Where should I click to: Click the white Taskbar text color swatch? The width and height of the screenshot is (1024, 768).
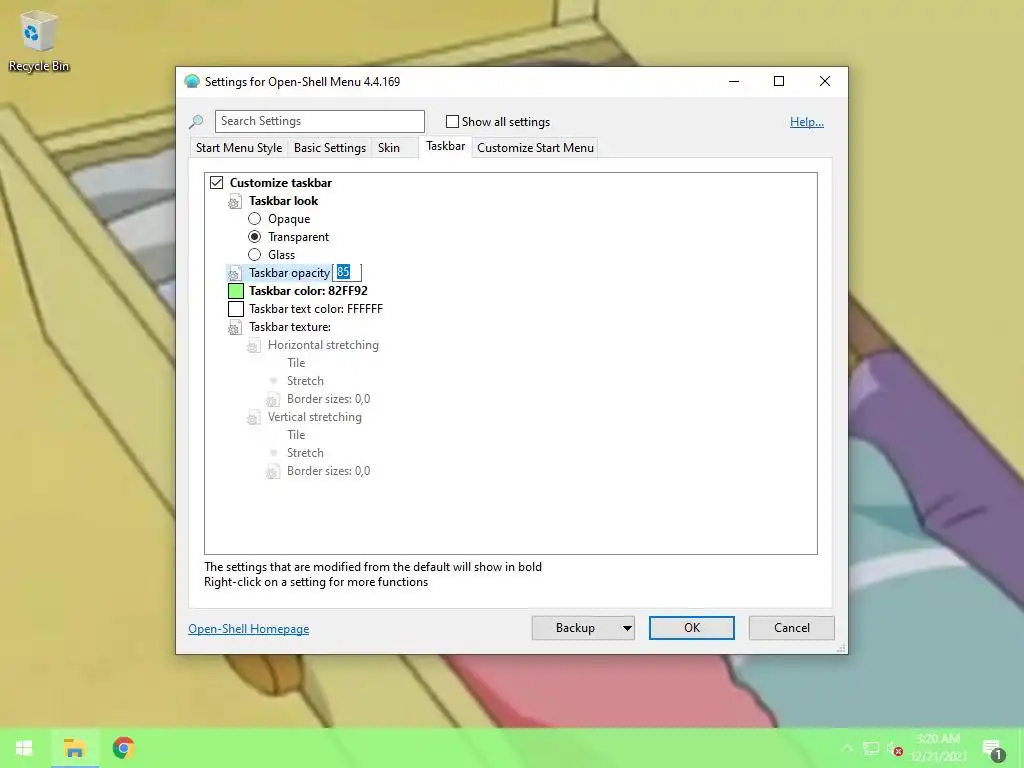[x=236, y=309]
